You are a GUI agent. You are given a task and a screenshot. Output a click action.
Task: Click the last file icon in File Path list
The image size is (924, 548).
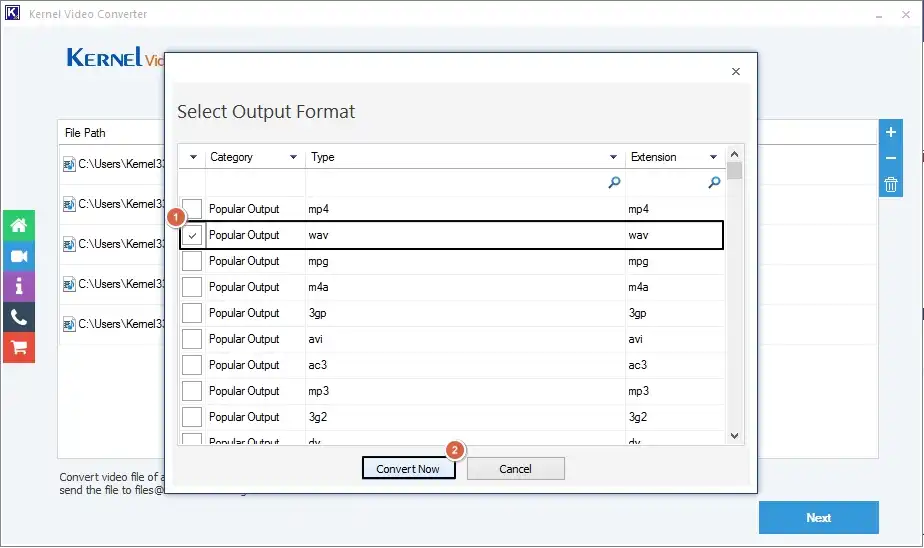tap(69, 324)
